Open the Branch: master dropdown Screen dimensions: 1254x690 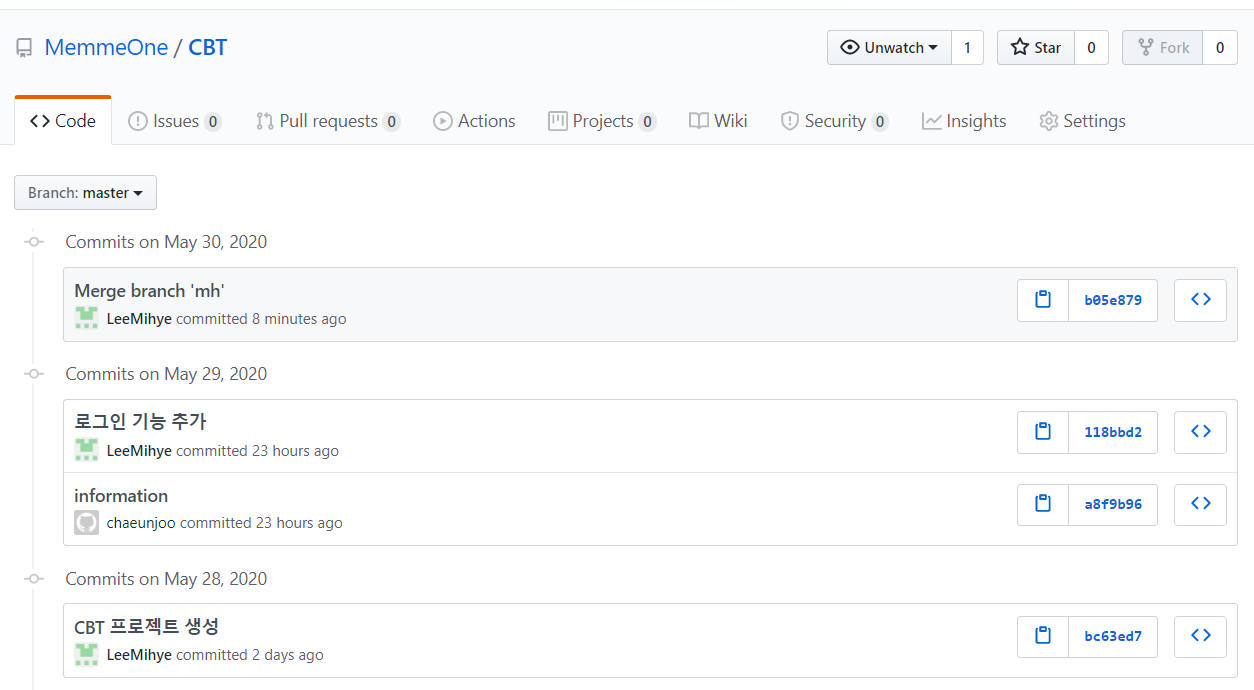85,193
